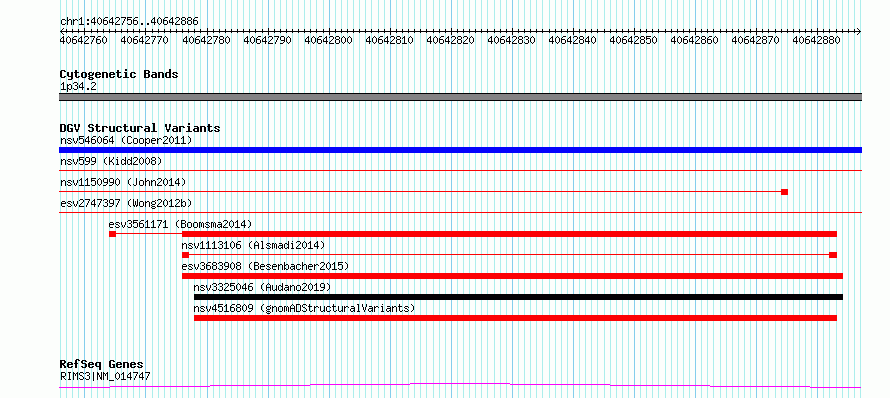This screenshot has width=890, height=398.
Task: Open the nsv4516809 (gnomADStructuralVariants) label
Action: pos(304,308)
